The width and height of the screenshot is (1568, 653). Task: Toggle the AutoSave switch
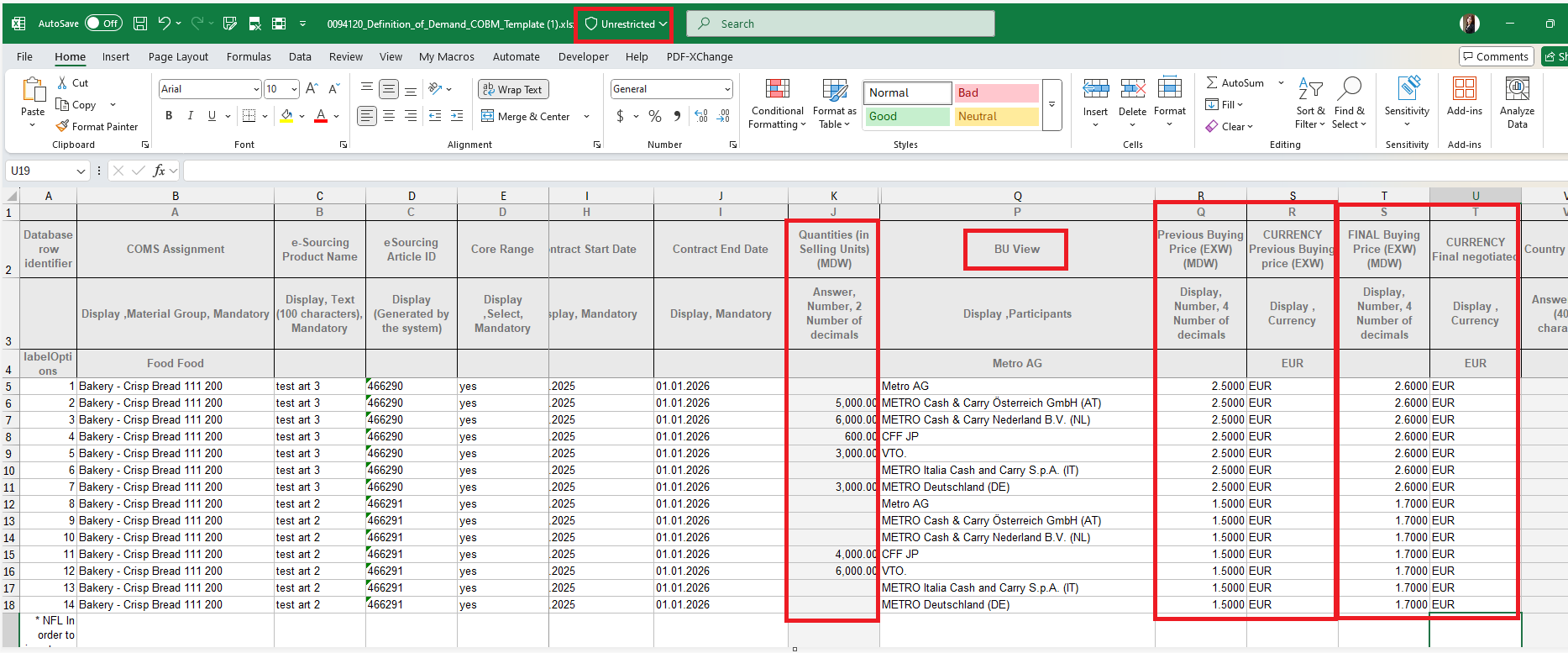(103, 24)
